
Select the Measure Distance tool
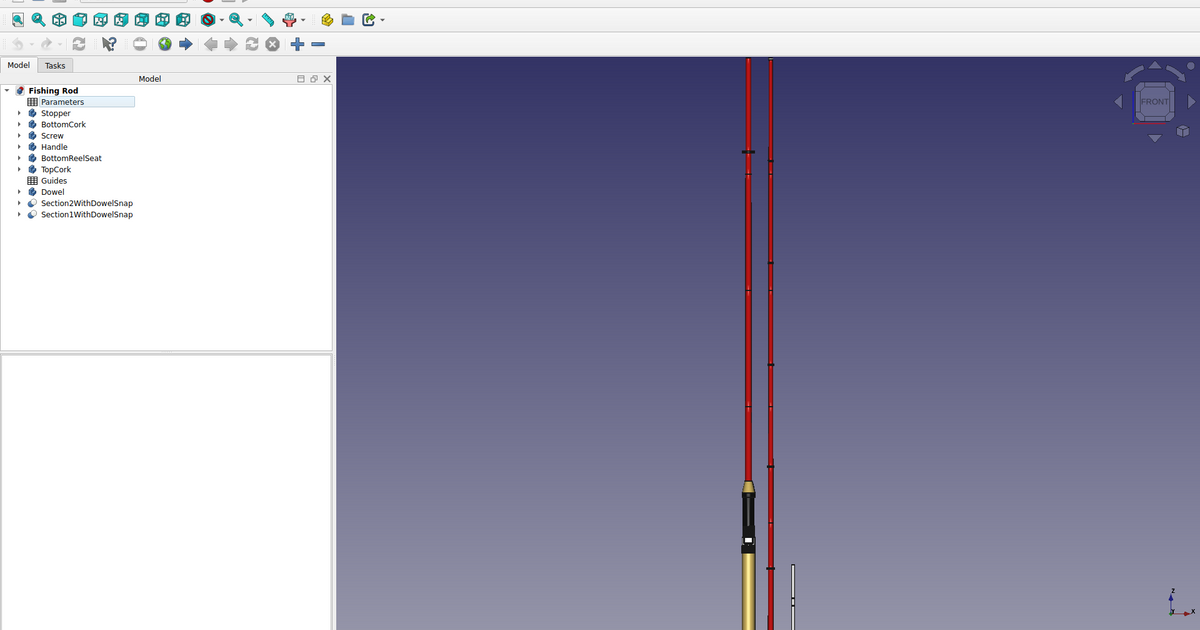click(x=267, y=19)
